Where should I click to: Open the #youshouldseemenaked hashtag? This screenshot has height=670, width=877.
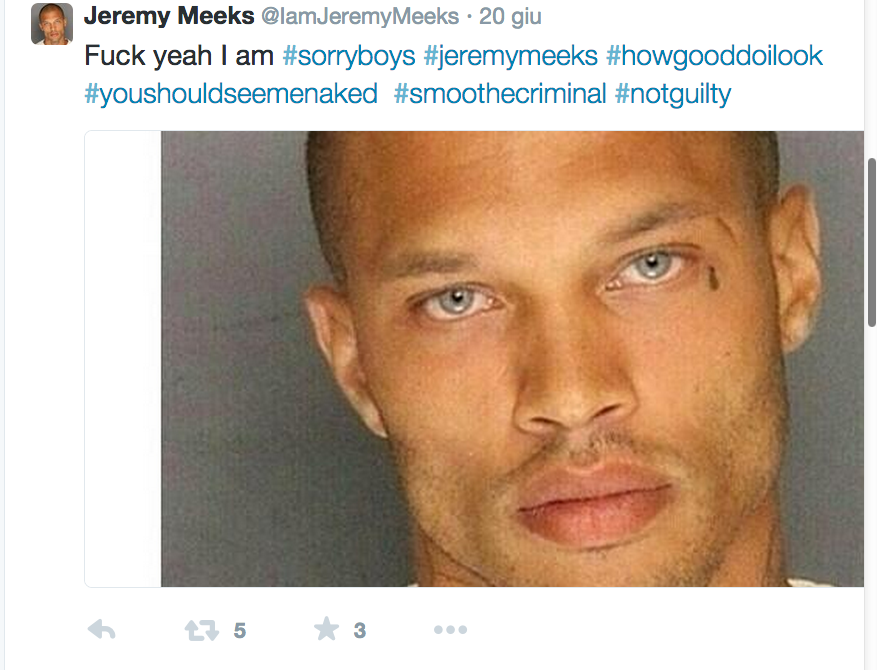pos(231,94)
